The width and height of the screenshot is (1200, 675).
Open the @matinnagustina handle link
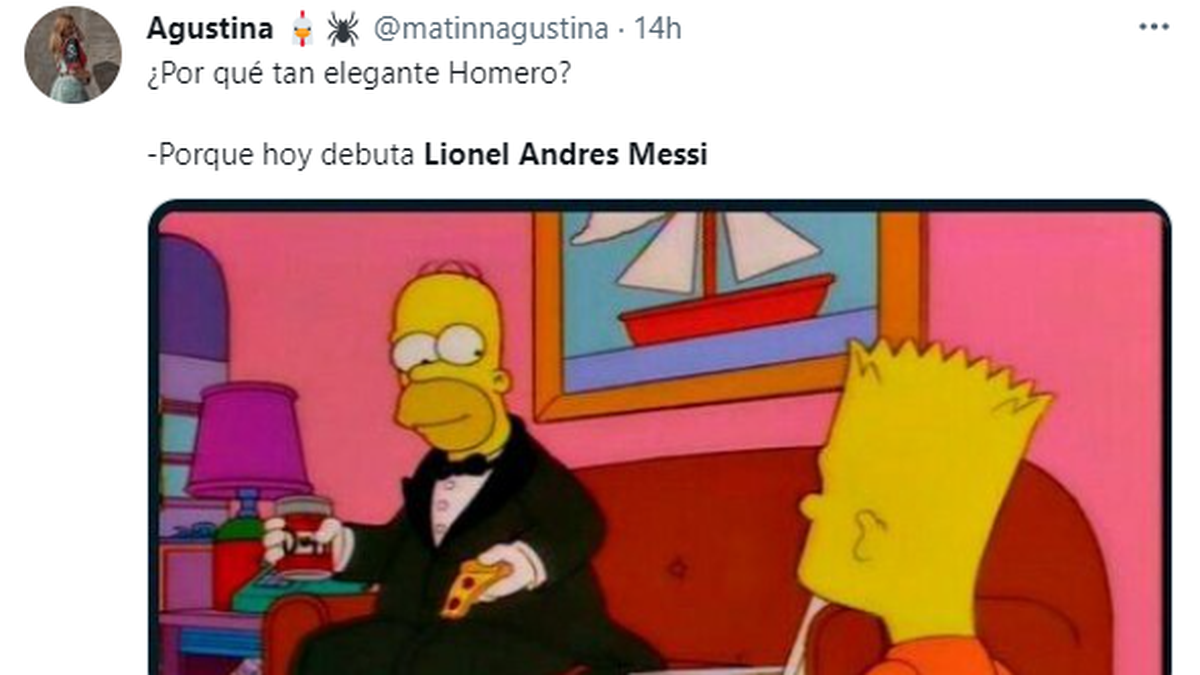pyautogui.click(x=490, y=29)
